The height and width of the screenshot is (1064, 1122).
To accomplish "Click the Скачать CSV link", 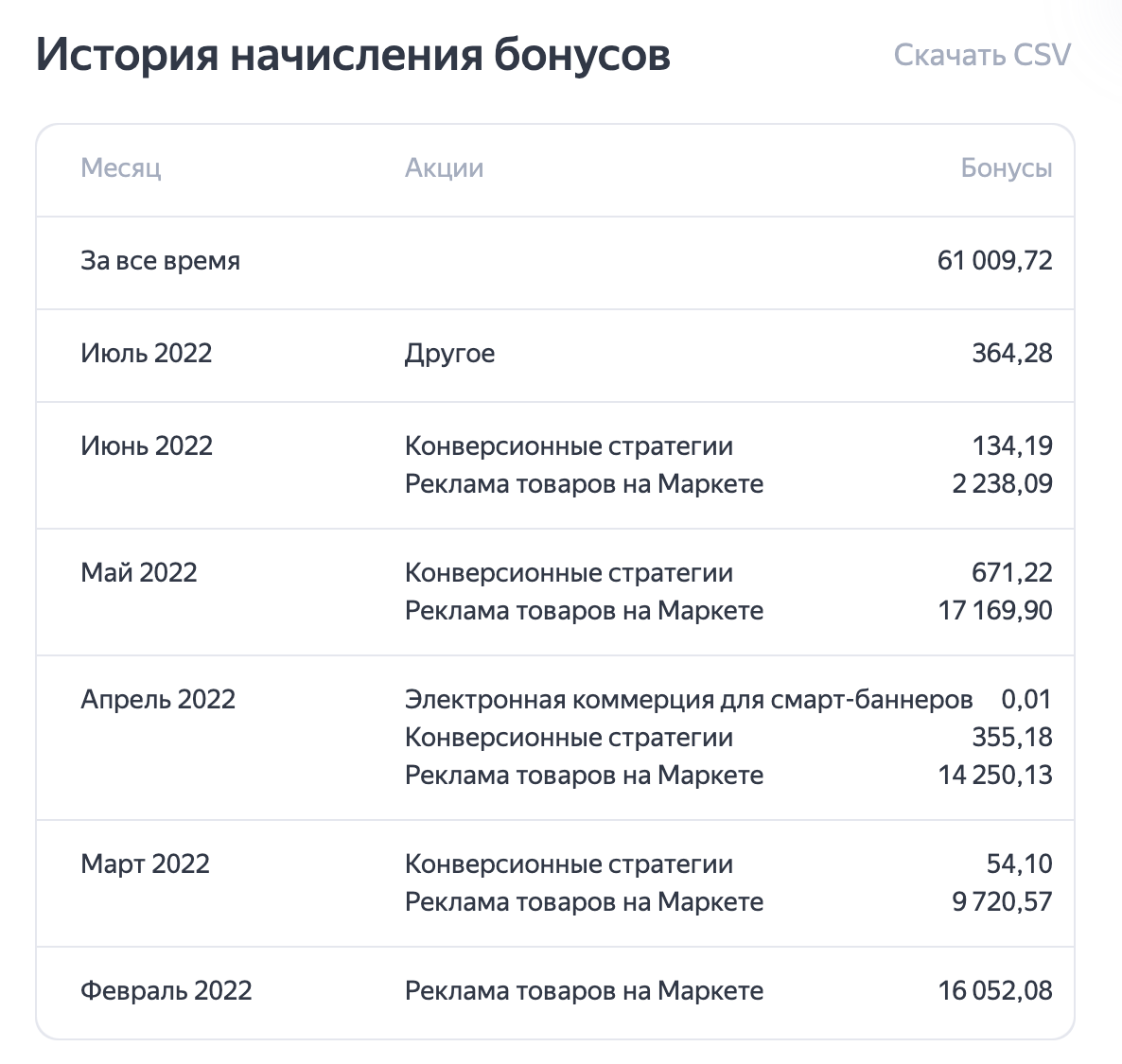I will click(981, 55).
